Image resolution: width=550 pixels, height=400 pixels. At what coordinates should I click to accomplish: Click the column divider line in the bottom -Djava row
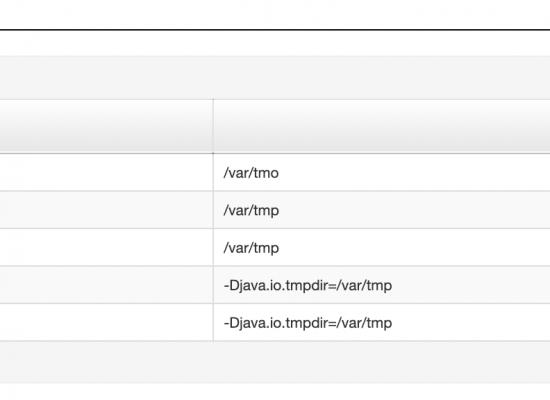tap(213, 322)
